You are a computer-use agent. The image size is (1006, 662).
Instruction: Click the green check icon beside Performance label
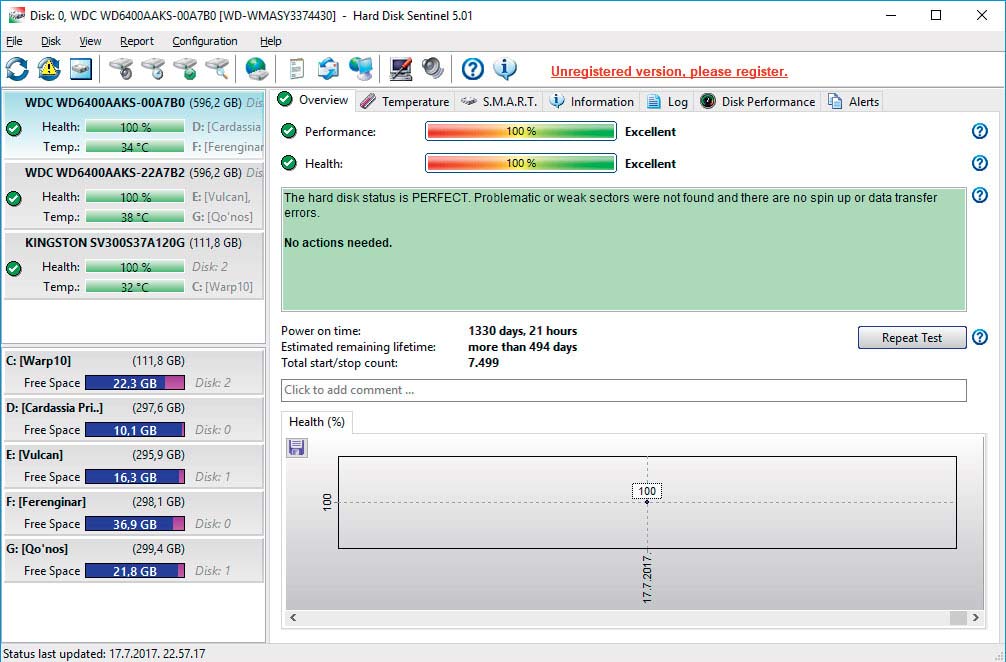pyautogui.click(x=289, y=132)
